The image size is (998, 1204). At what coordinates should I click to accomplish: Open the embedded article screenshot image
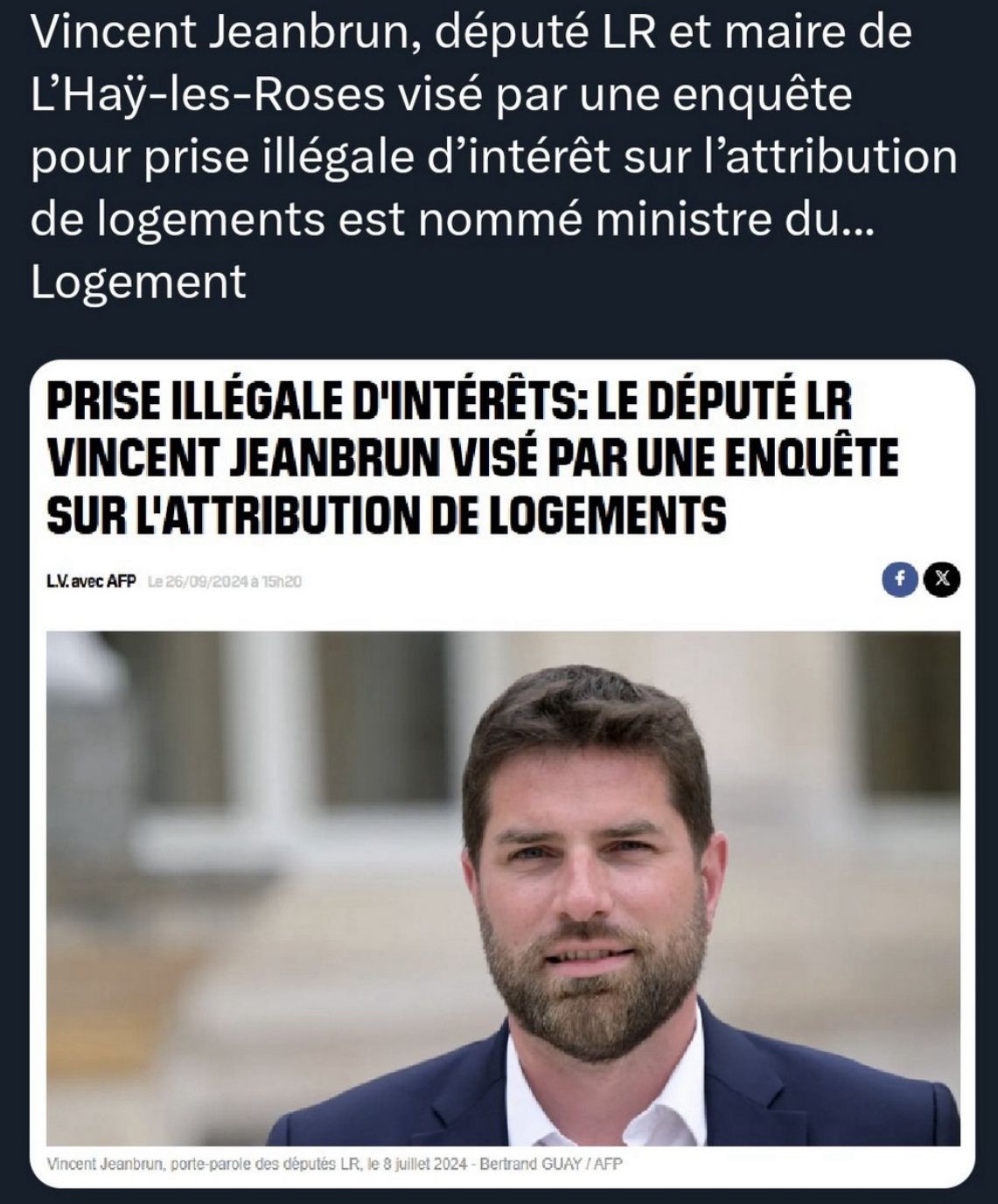pos(503,772)
